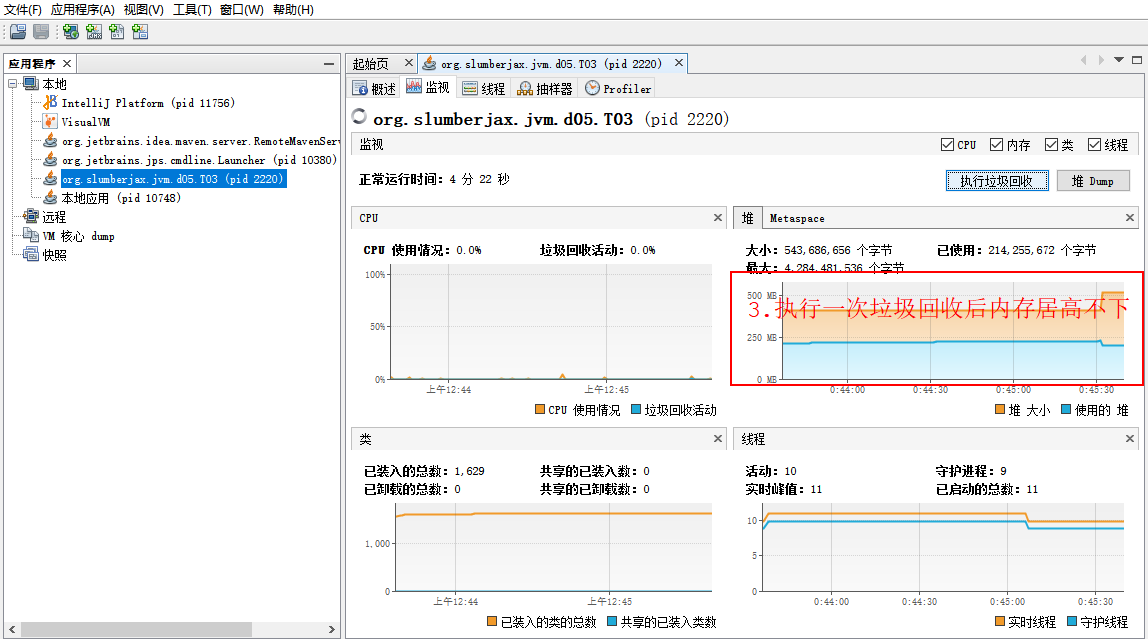Open the 视图(V) menu
Screen dimensions: 1148x639
(x=144, y=10)
